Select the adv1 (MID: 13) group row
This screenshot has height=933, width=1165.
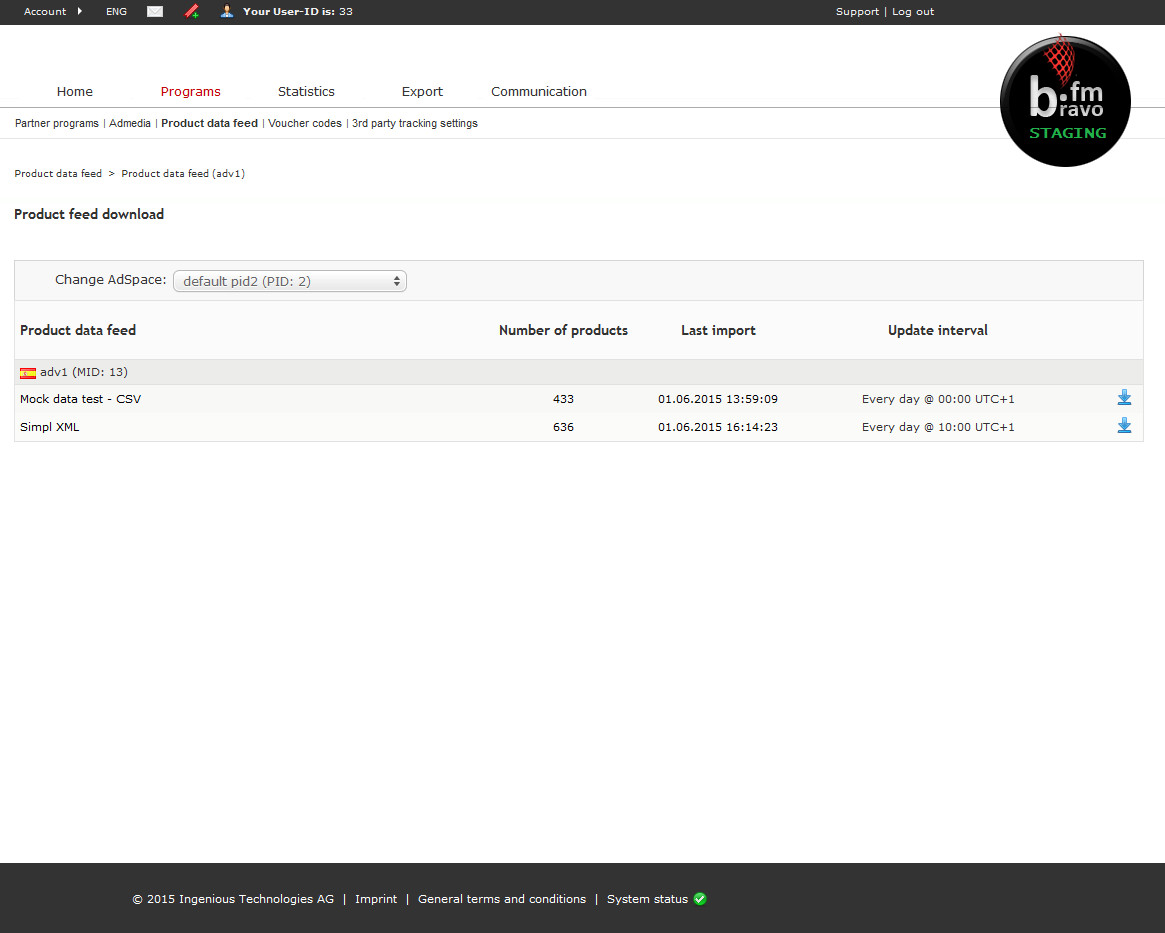click(579, 372)
